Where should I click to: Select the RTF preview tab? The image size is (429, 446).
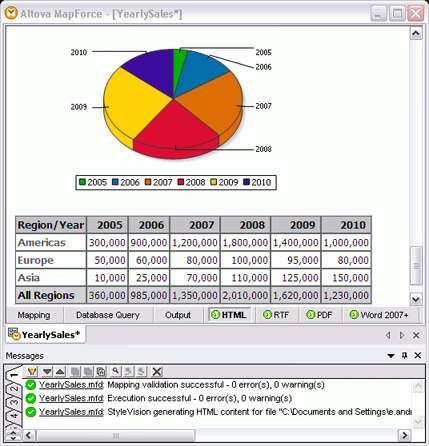pyautogui.click(x=276, y=315)
